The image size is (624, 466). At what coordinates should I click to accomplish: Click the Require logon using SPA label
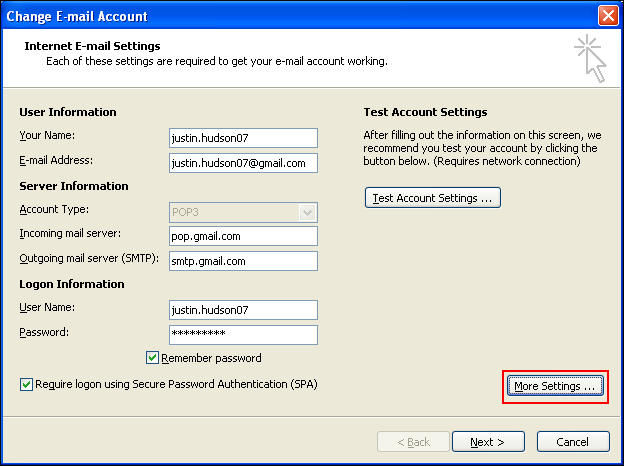(x=176, y=384)
